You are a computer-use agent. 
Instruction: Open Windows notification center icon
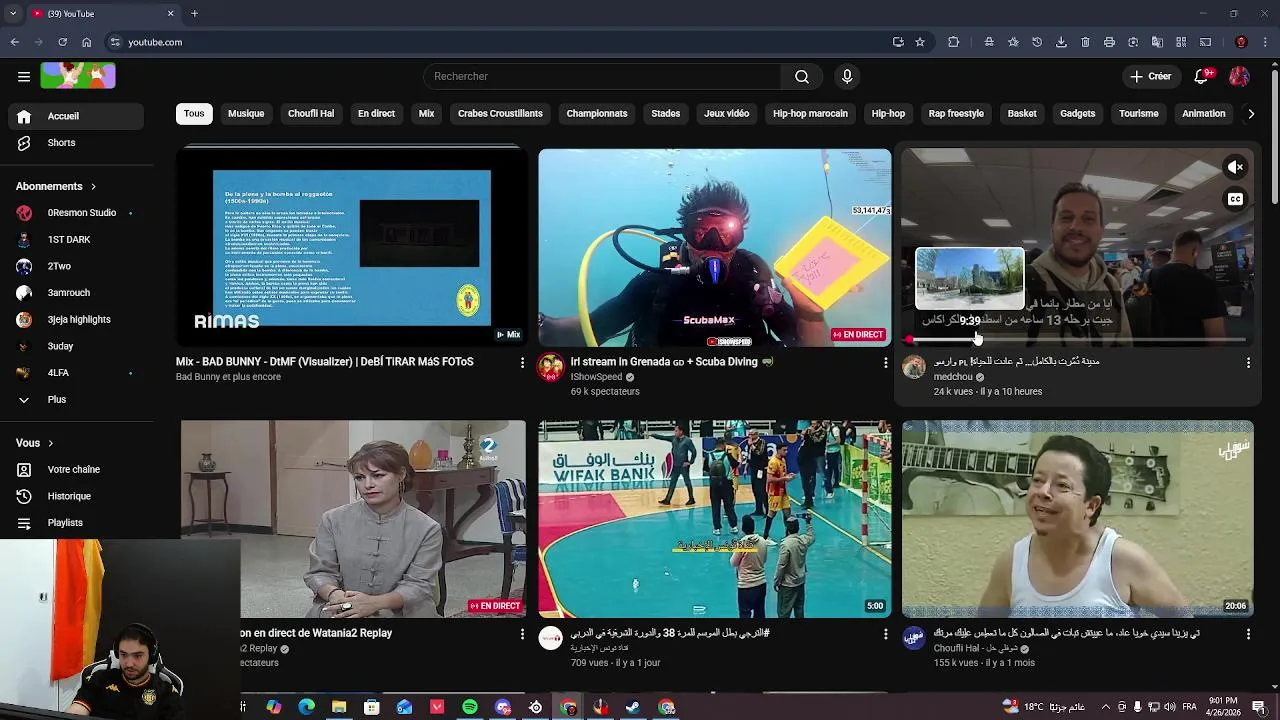(x=1258, y=707)
